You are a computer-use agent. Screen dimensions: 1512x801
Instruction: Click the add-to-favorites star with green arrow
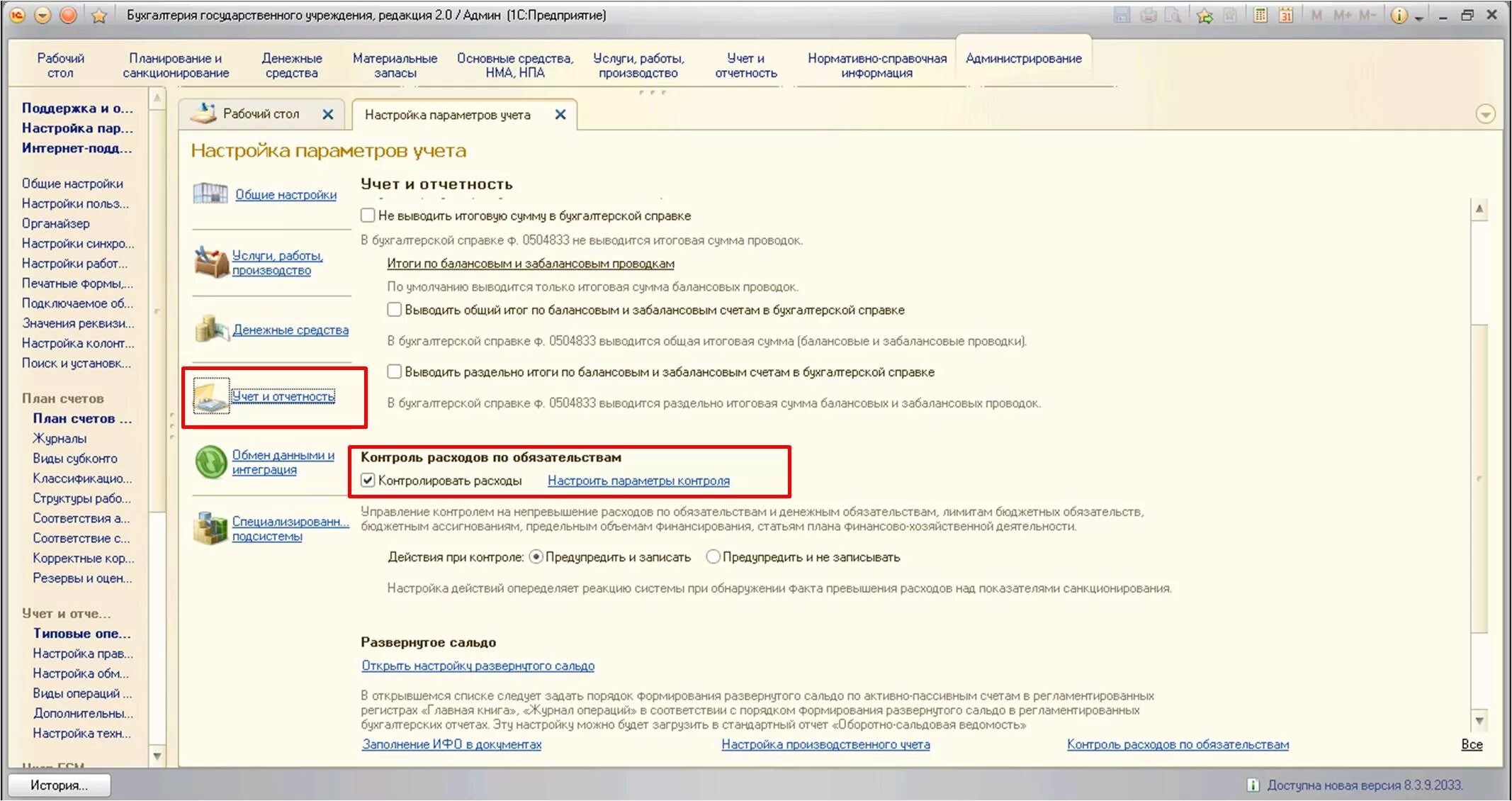pos(1204,15)
